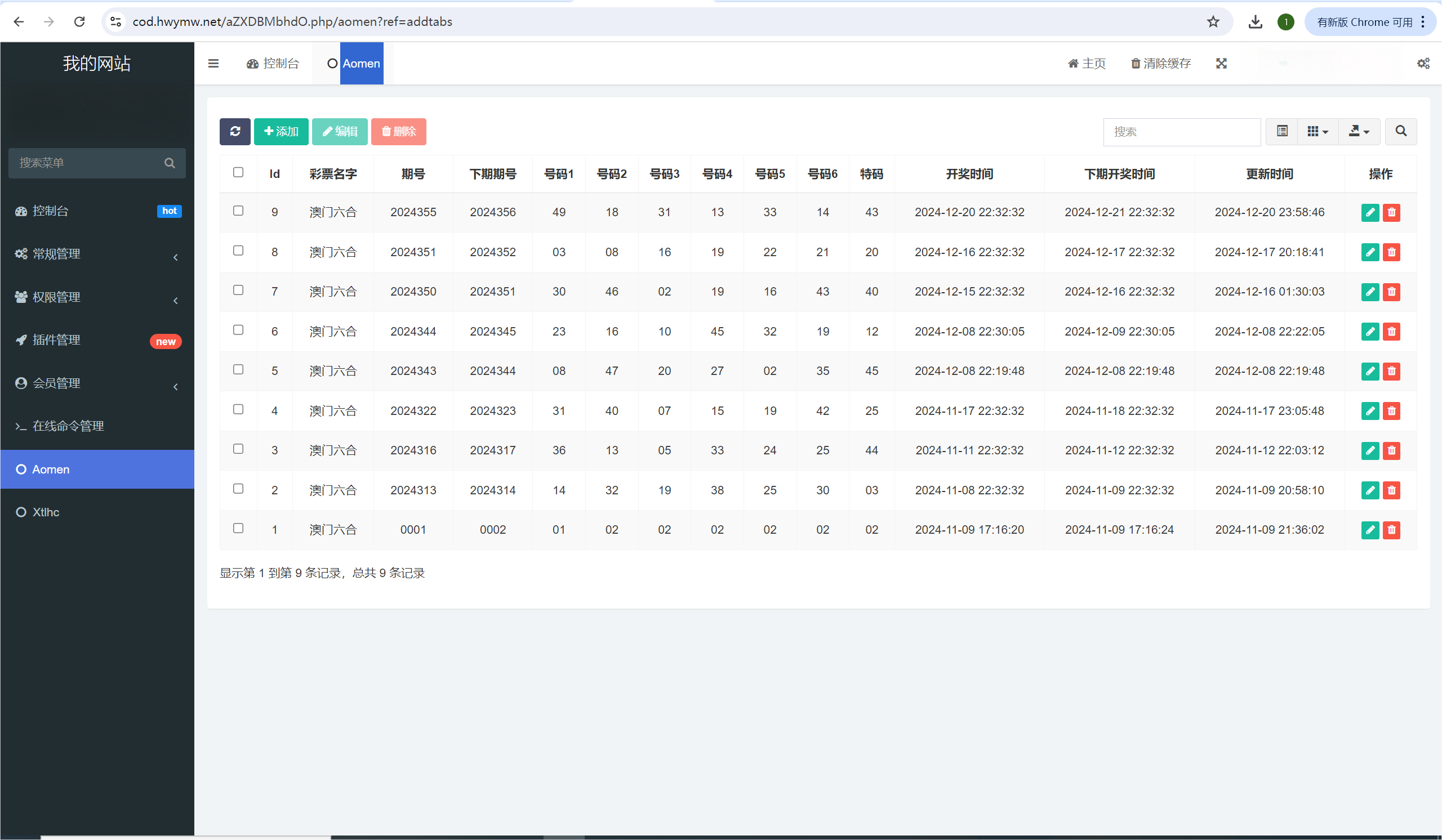Click the magnifier advanced search button
Image resolution: width=1442 pixels, height=840 pixels.
pos(1401,132)
